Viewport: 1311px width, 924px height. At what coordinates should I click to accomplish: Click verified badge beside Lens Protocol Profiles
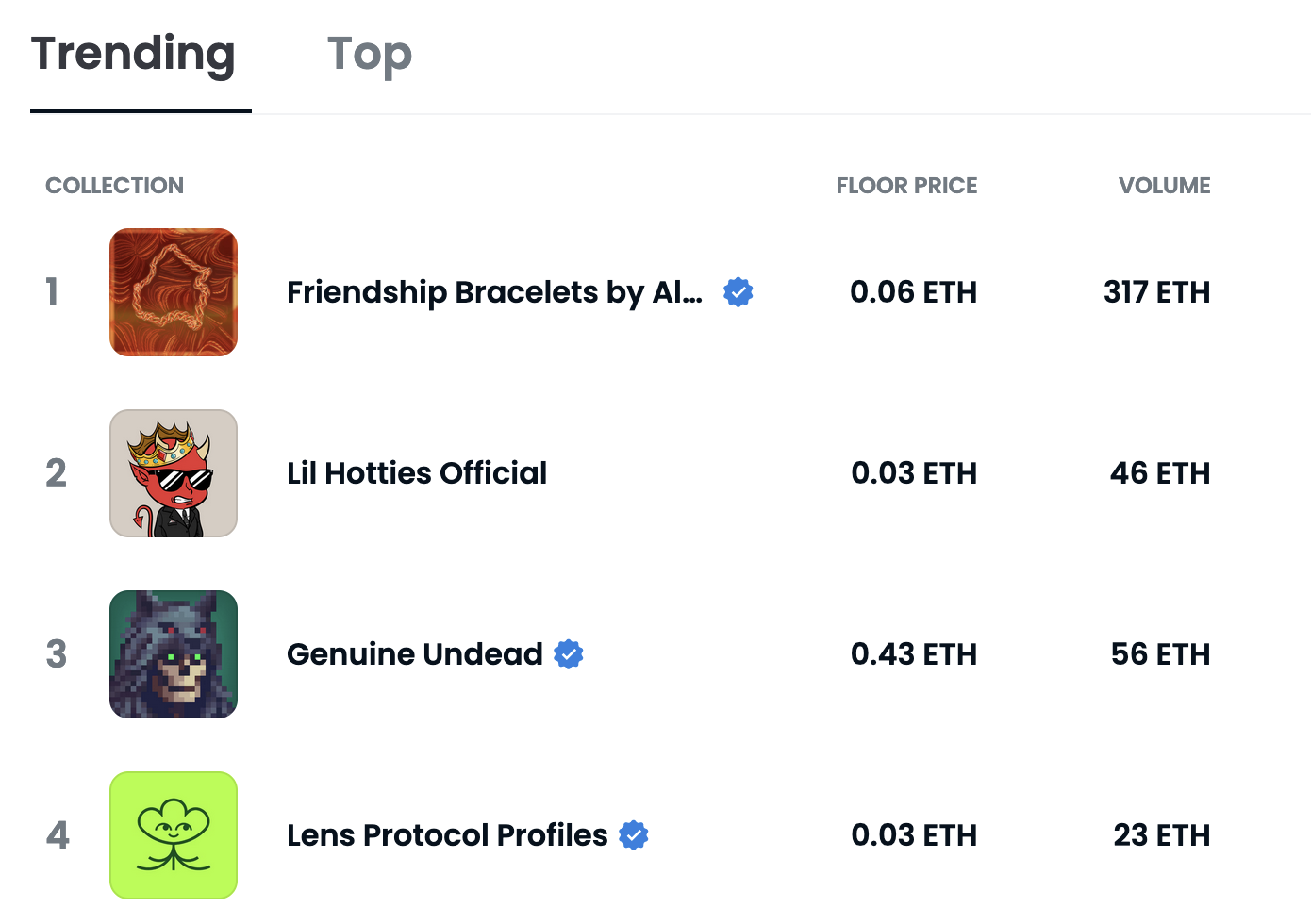tap(634, 835)
